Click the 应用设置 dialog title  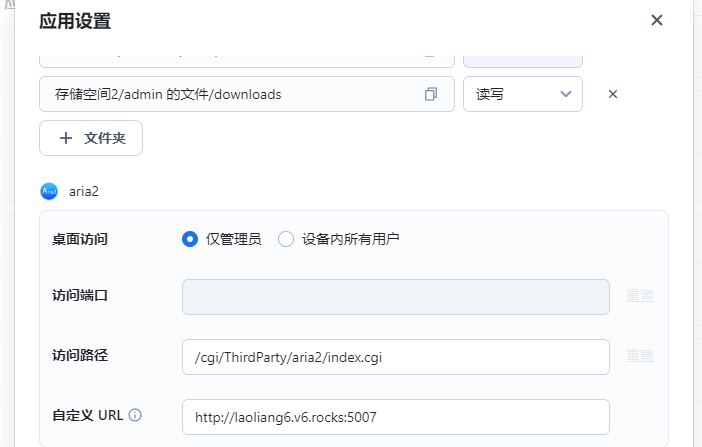[75, 21]
